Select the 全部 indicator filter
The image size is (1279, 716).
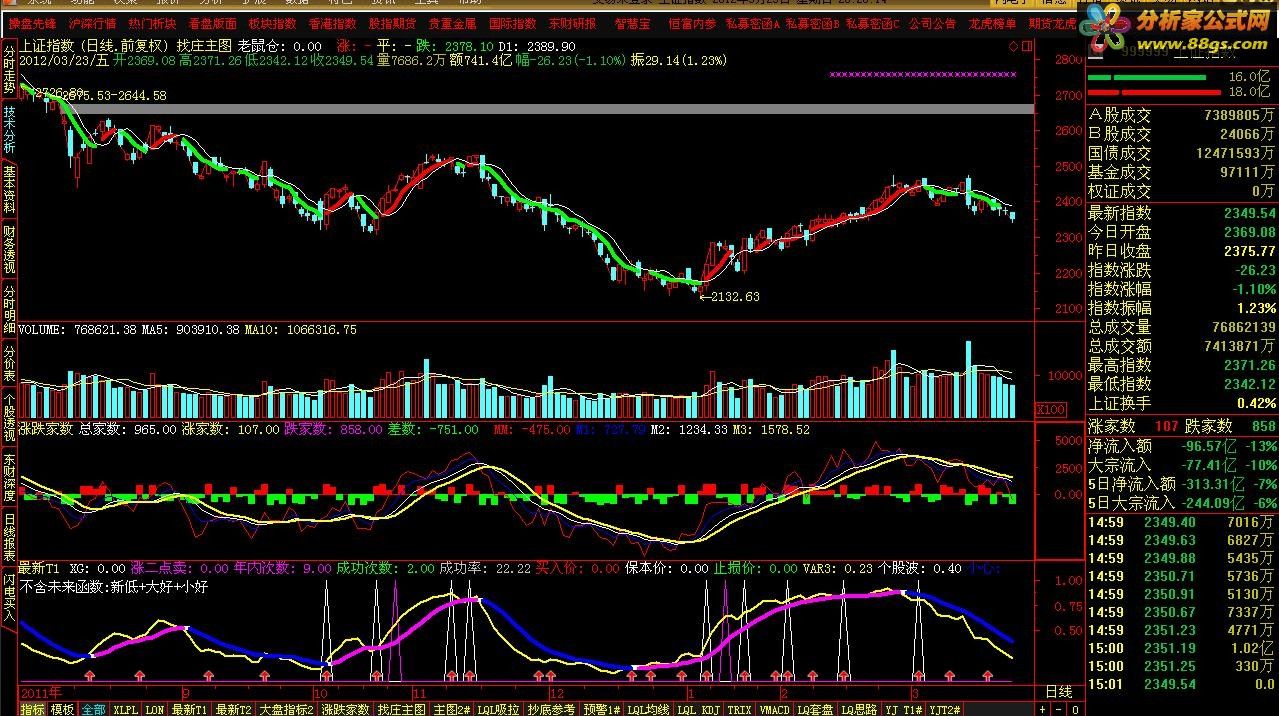(93, 709)
